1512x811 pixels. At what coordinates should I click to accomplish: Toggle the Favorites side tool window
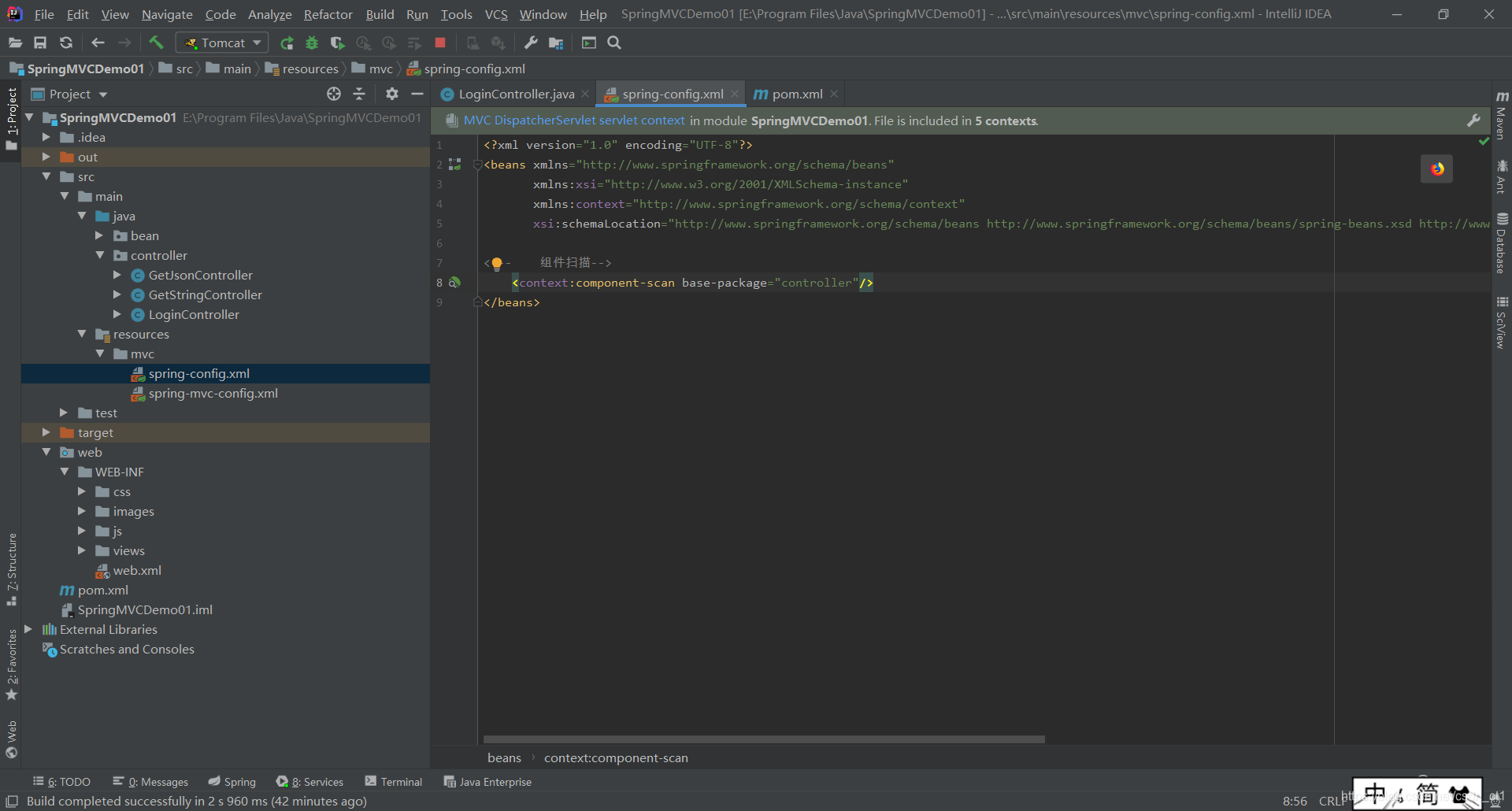(11, 665)
